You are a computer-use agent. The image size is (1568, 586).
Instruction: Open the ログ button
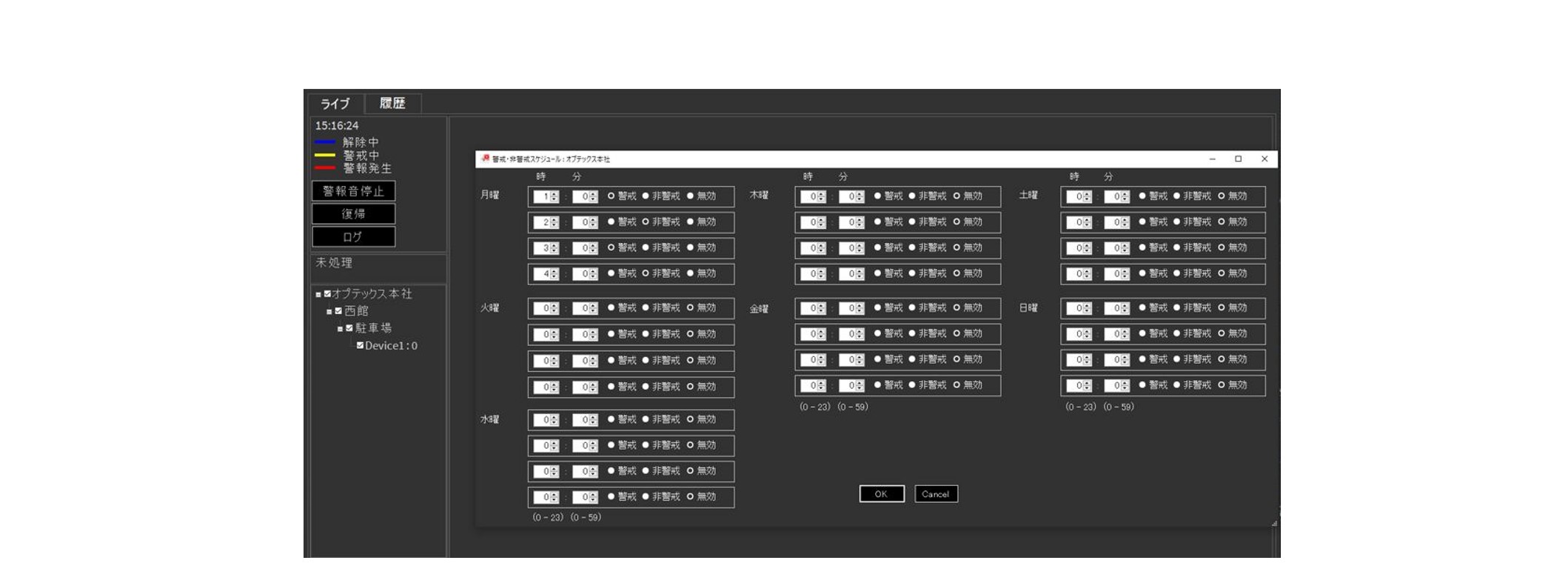[x=353, y=237]
